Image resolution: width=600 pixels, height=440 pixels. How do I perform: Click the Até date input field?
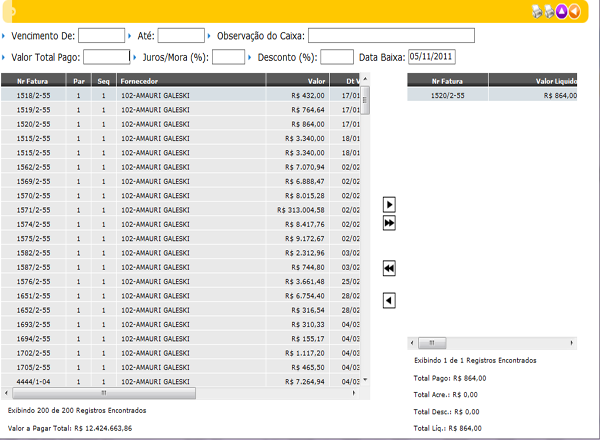180,36
